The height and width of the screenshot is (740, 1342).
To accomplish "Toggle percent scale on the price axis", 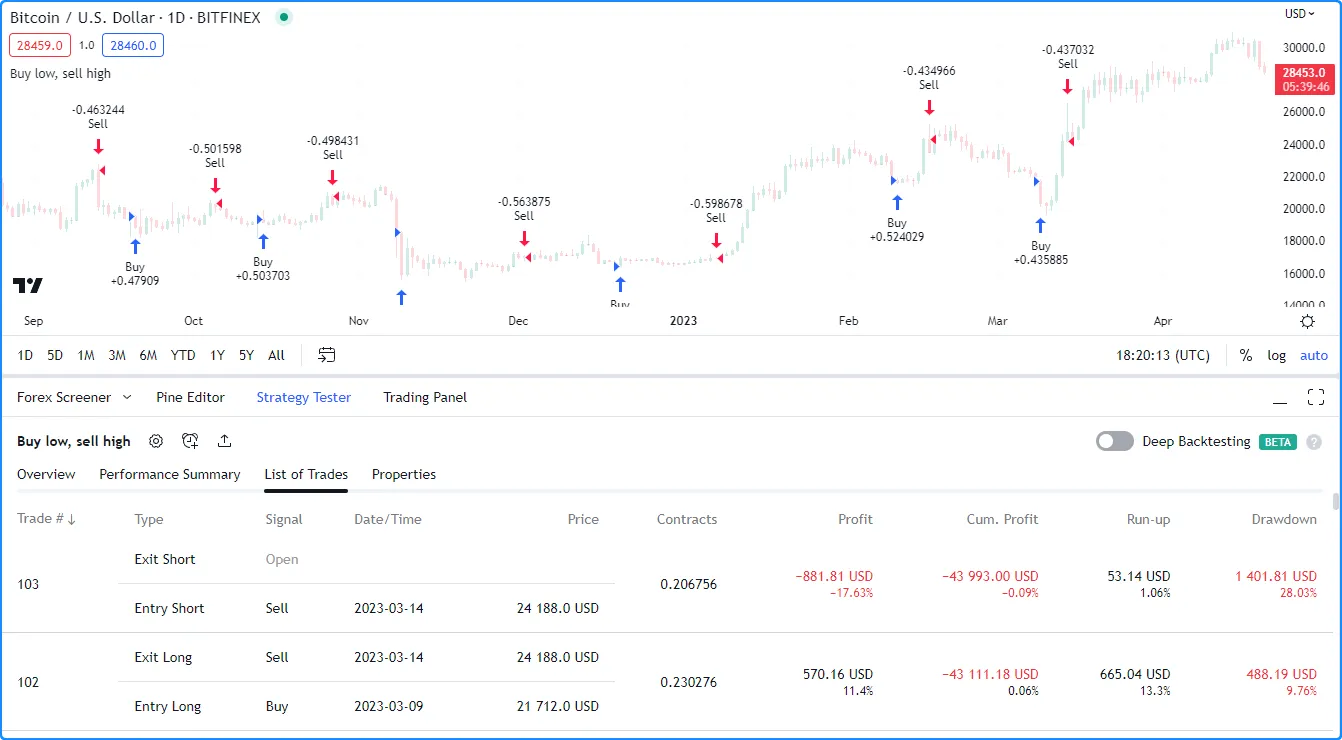I will tap(1246, 355).
